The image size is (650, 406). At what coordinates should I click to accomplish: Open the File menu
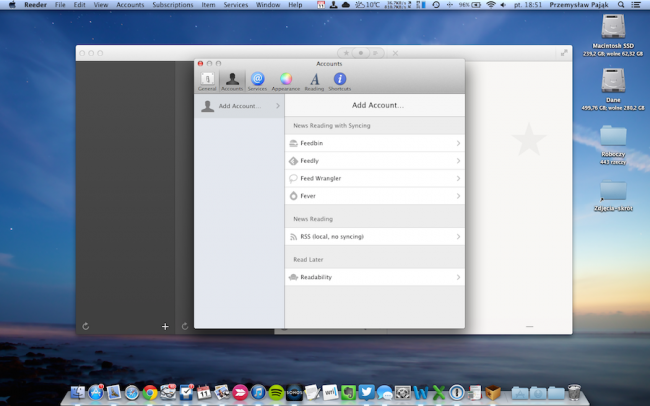point(60,5)
